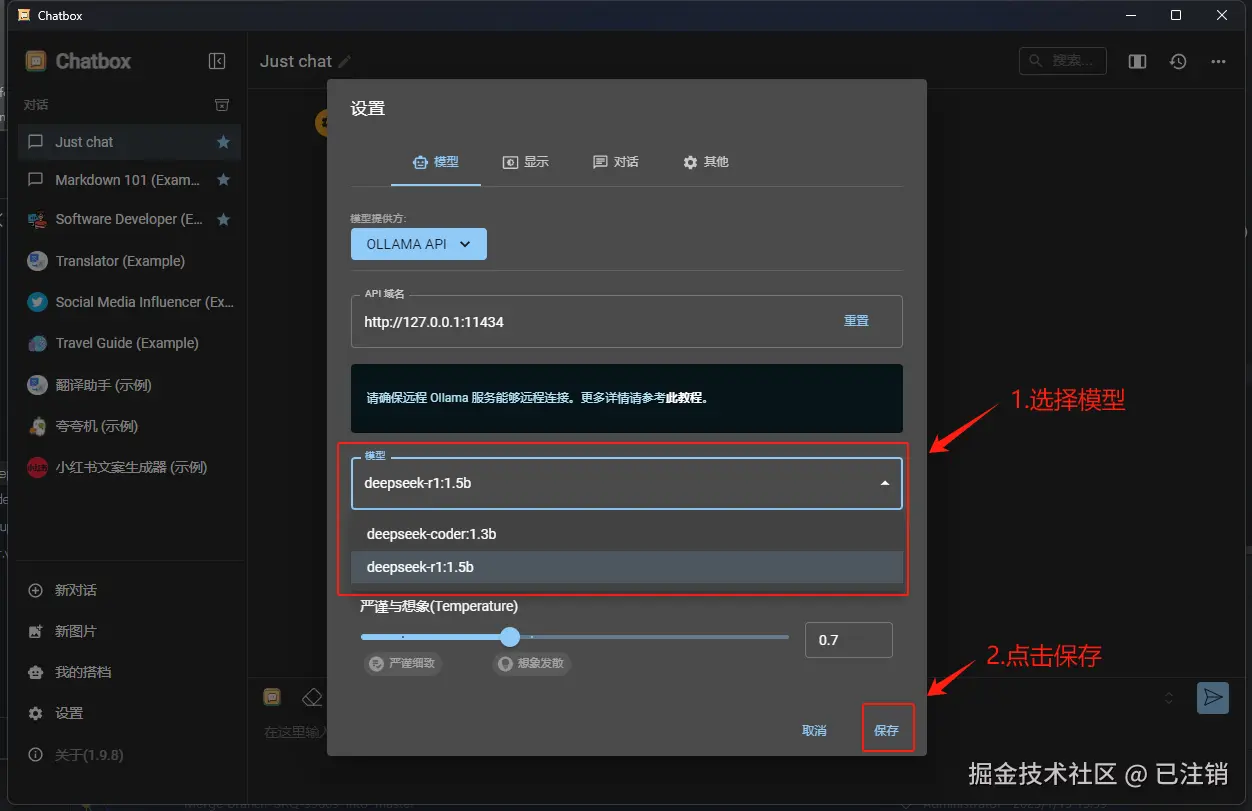Screen dimensions: 1252x811
Task: Switch to the 模型 settings tab
Action: click(436, 162)
